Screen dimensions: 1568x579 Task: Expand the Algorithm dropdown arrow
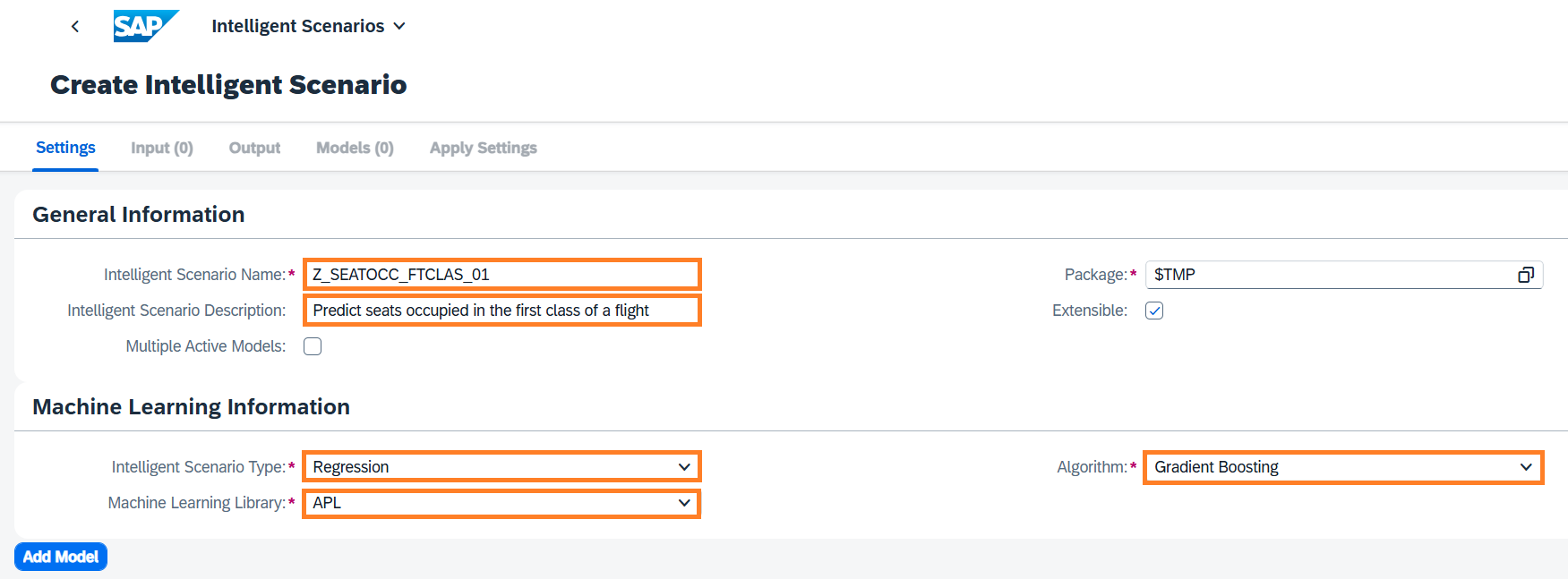(1526, 467)
